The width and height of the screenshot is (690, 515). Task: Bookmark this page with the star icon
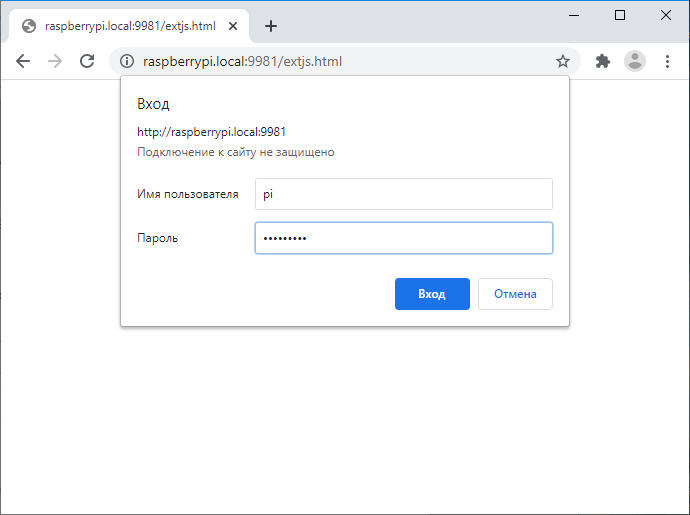pyautogui.click(x=563, y=61)
